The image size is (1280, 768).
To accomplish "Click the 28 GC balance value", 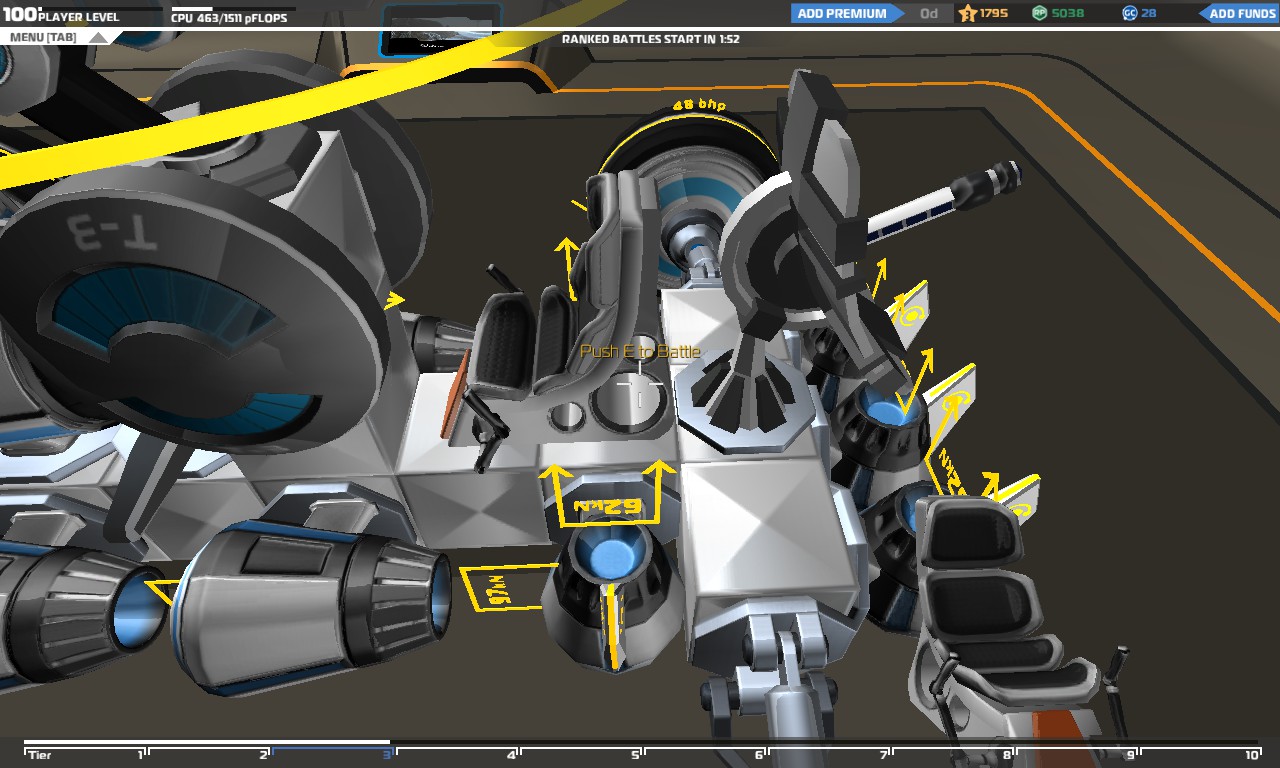I will 1149,13.
